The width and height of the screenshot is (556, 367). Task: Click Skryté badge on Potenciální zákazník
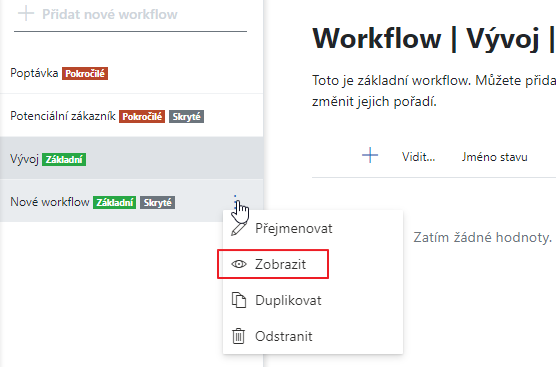187,116
